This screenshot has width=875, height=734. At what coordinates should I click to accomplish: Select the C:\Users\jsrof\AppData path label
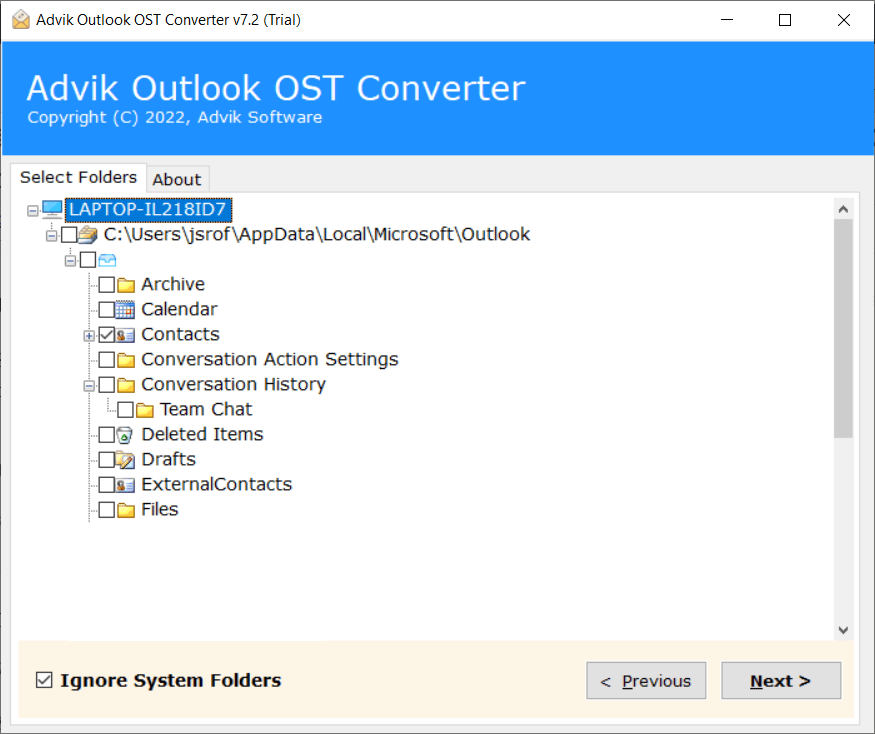tap(316, 234)
